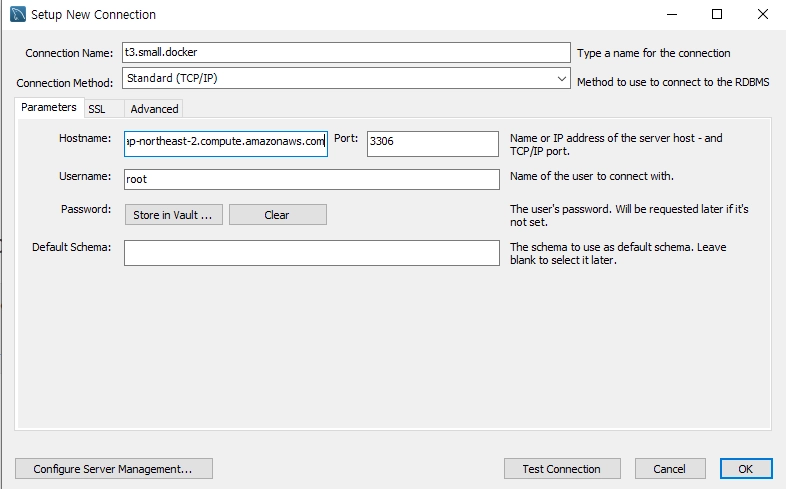Image resolution: width=786 pixels, height=489 pixels.
Task: Switch to the SSL tab
Action: click(x=97, y=109)
